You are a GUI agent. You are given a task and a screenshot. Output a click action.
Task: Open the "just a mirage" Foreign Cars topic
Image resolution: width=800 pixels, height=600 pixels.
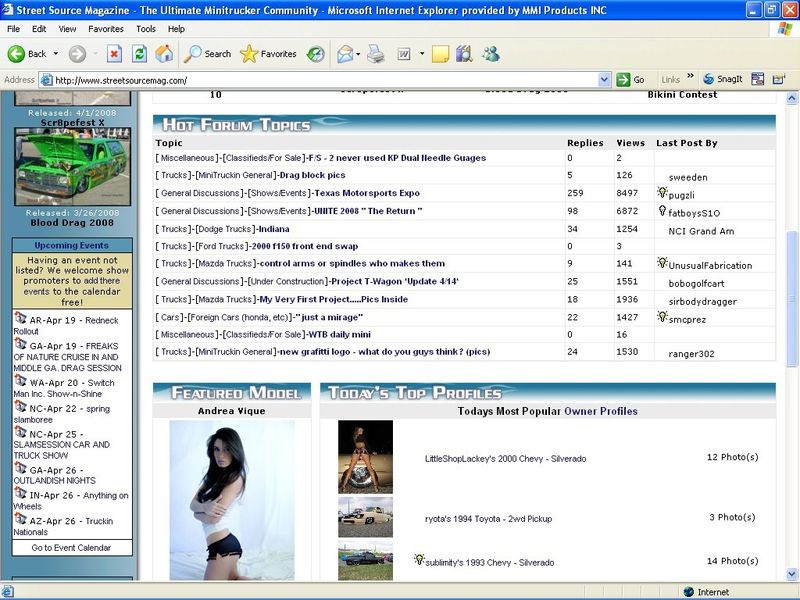(330, 317)
